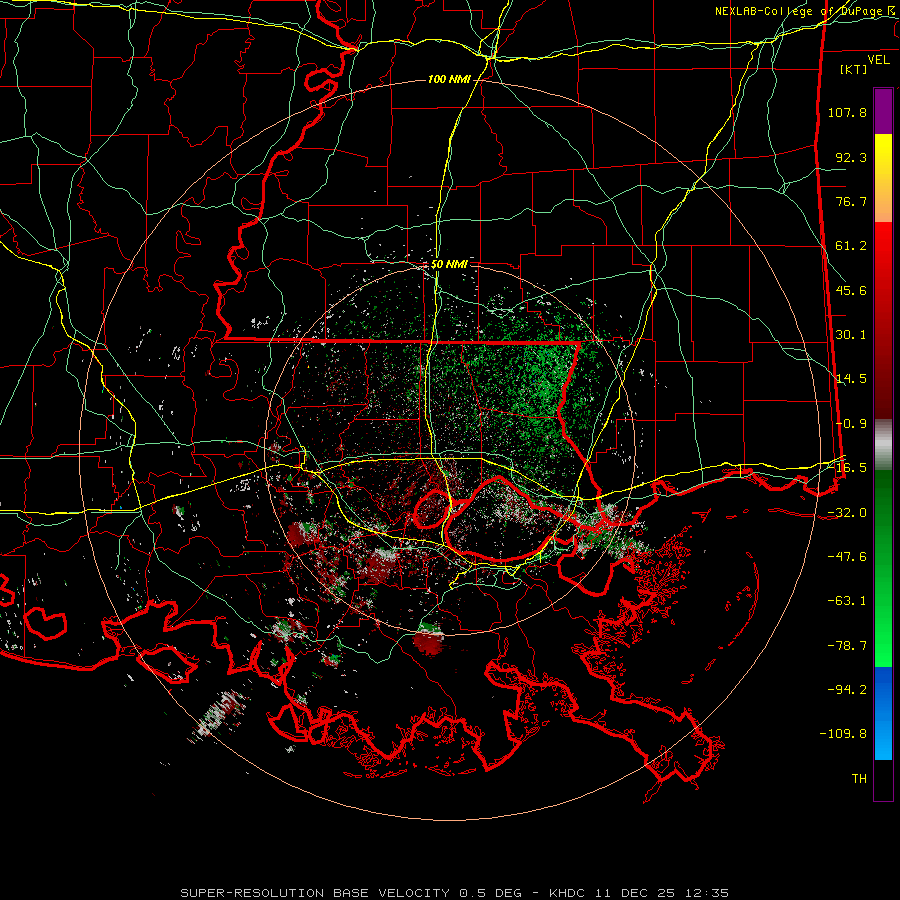This screenshot has width=900, height=900.
Task: Click the -0.9 velocity scale value
Action: pyautogui.click(x=851, y=424)
